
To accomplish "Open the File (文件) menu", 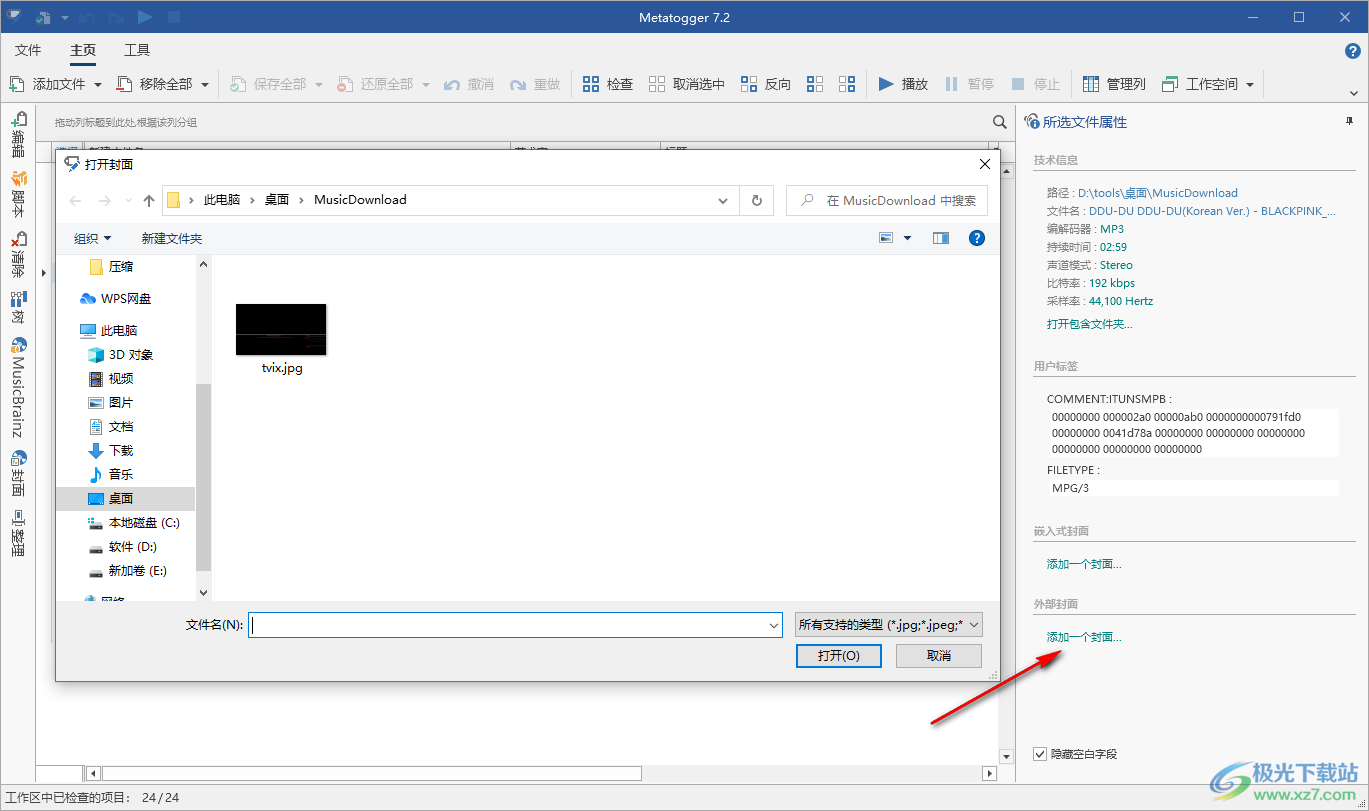I will 28,50.
